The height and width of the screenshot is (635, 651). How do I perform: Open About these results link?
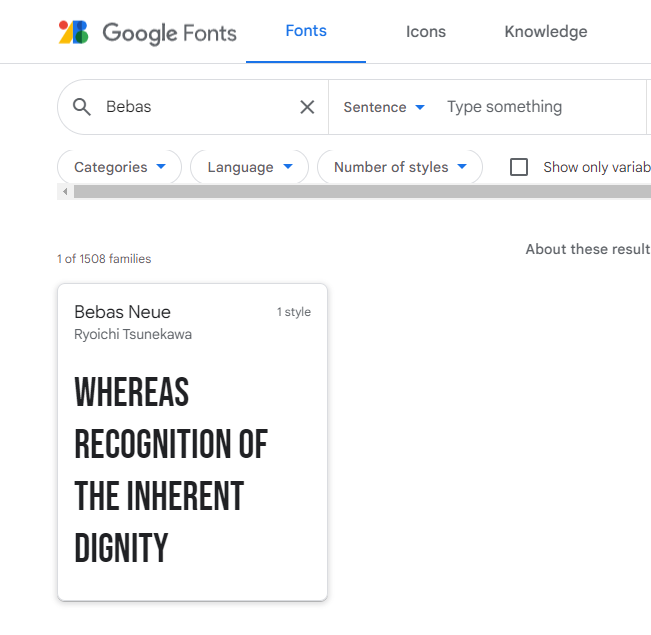(x=588, y=249)
